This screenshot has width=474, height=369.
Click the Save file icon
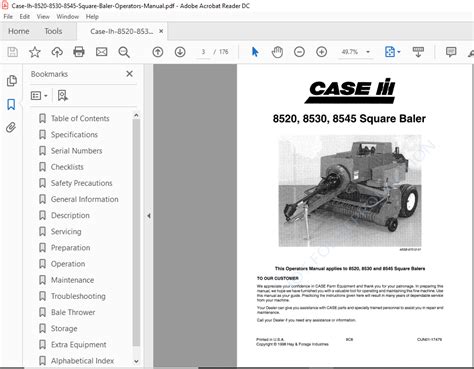(x=13, y=52)
